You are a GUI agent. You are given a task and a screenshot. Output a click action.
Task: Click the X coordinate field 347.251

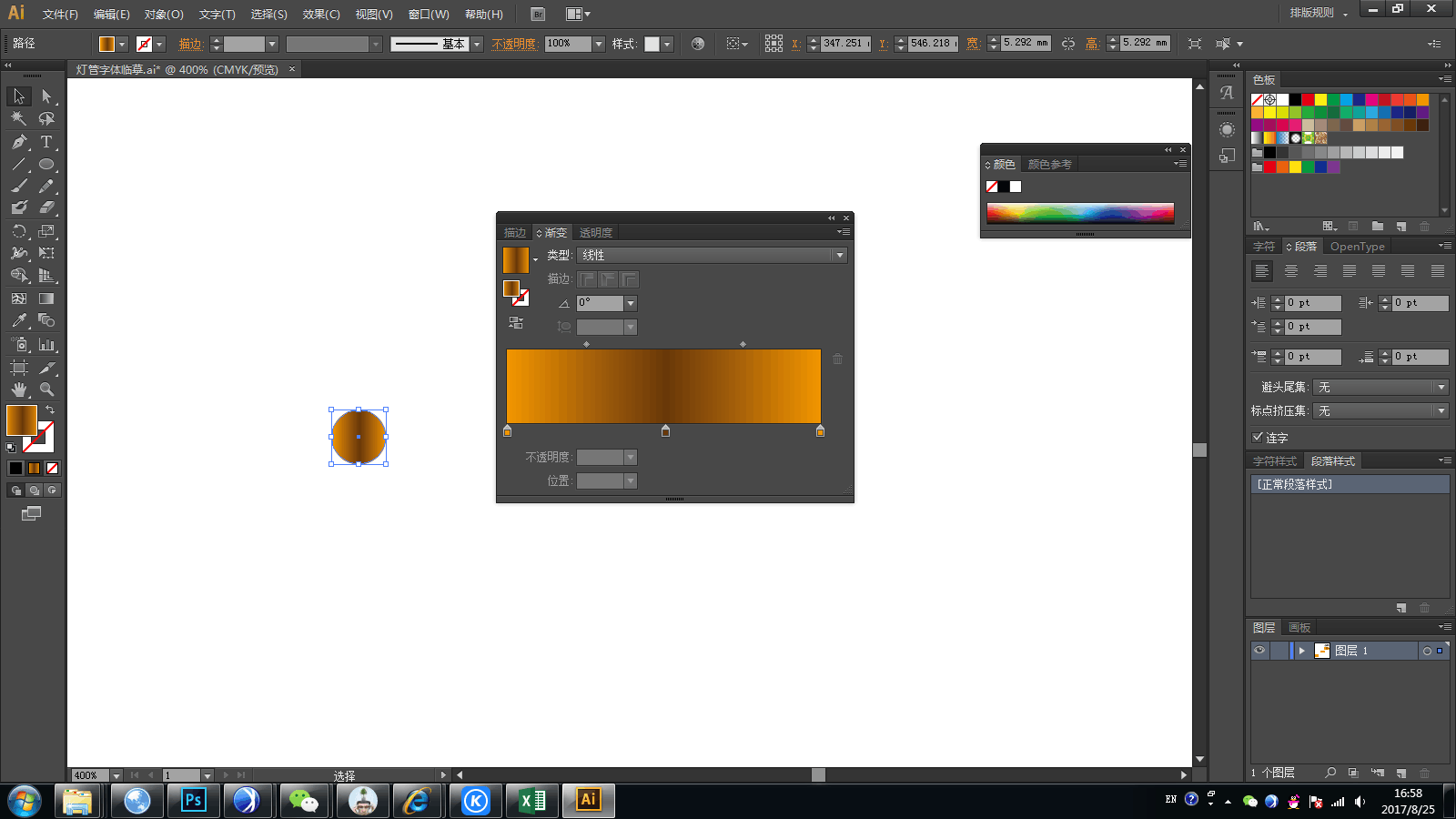[844, 44]
